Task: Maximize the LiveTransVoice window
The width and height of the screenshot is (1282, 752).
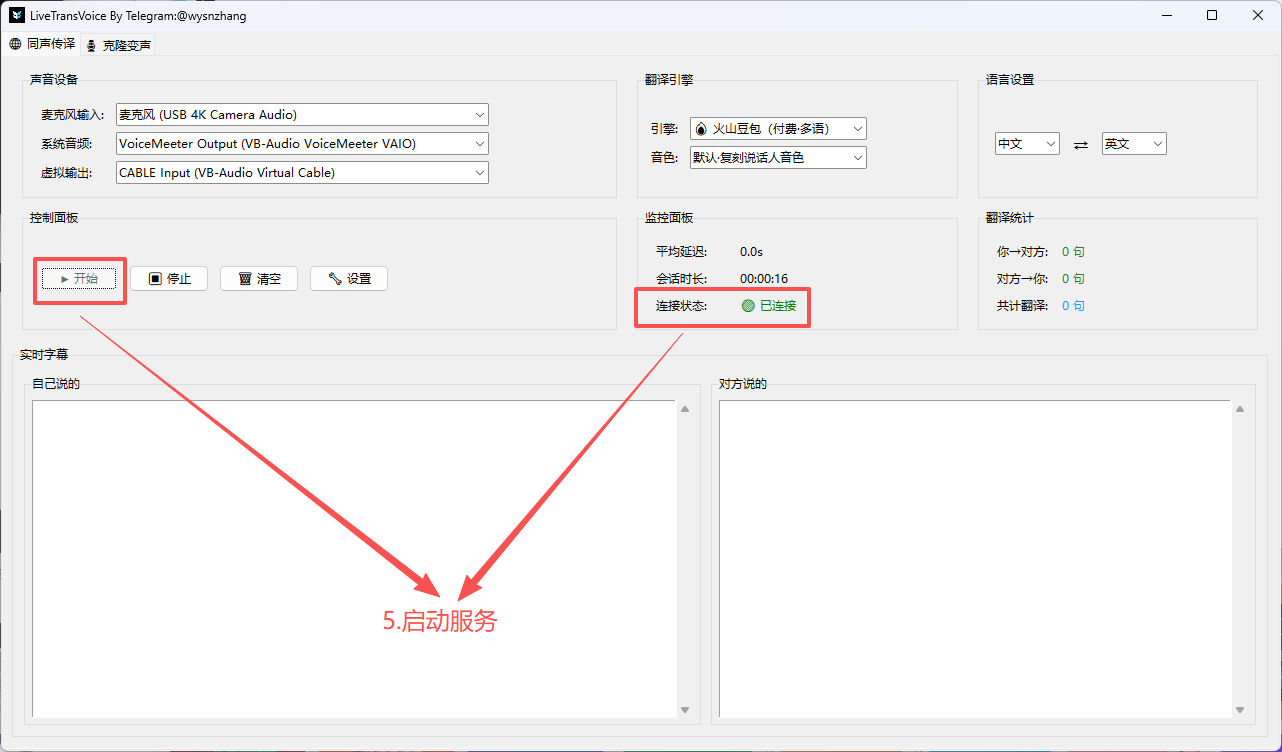Action: (x=1212, y=15)
